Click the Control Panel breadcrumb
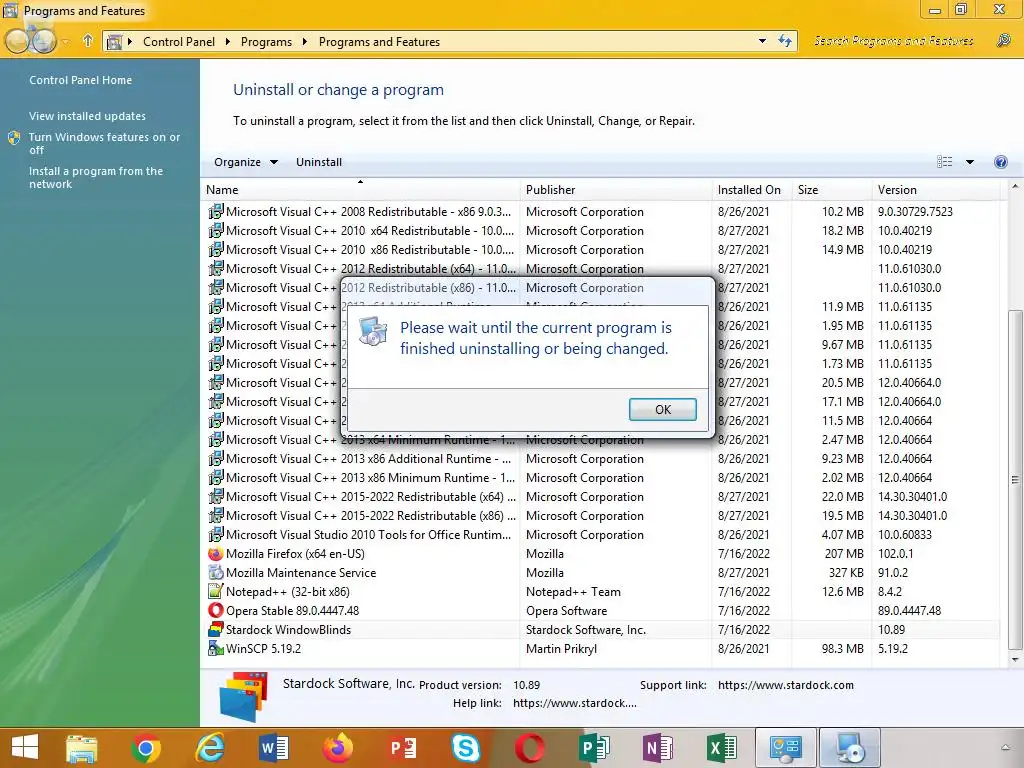Screen dimensions: 1024x768 179,42
